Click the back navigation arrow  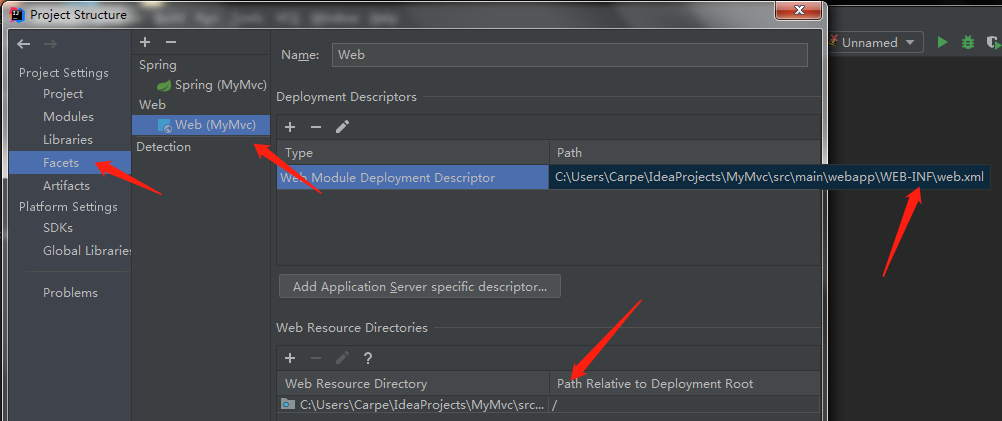(x=24, y=43)
